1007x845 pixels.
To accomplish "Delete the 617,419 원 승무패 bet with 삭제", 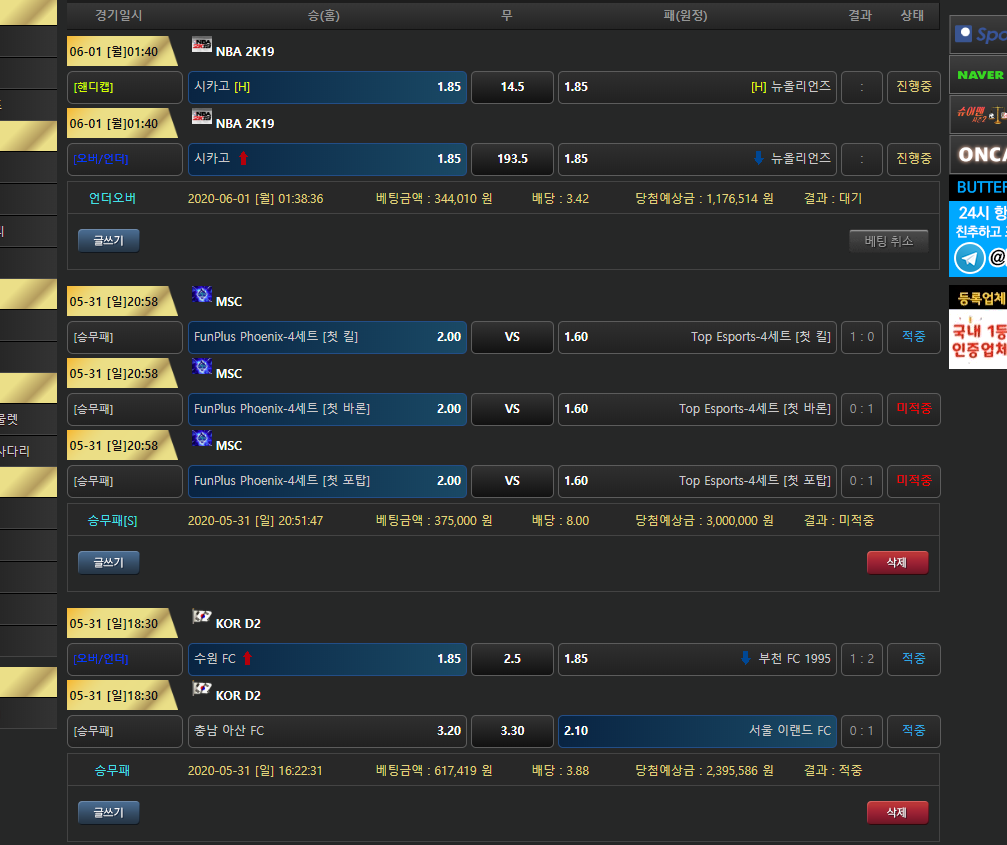I will (x=897, y=812).
